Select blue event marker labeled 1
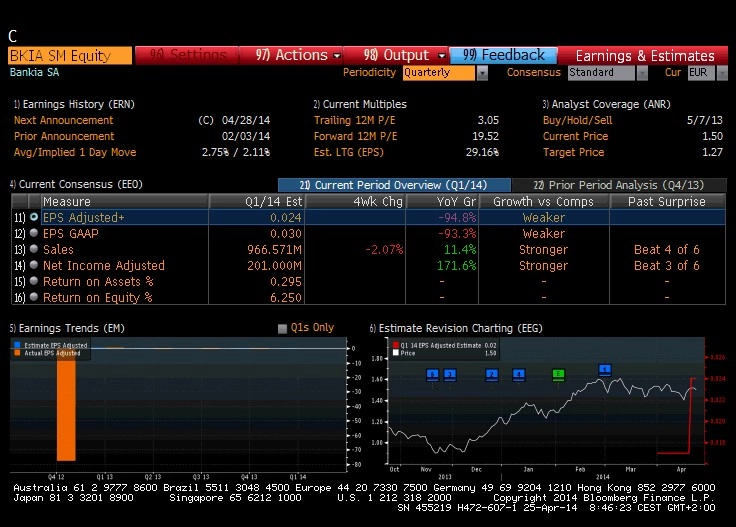Image resolution: width=736 pixels, height=527 pixels. click(605, 370)
